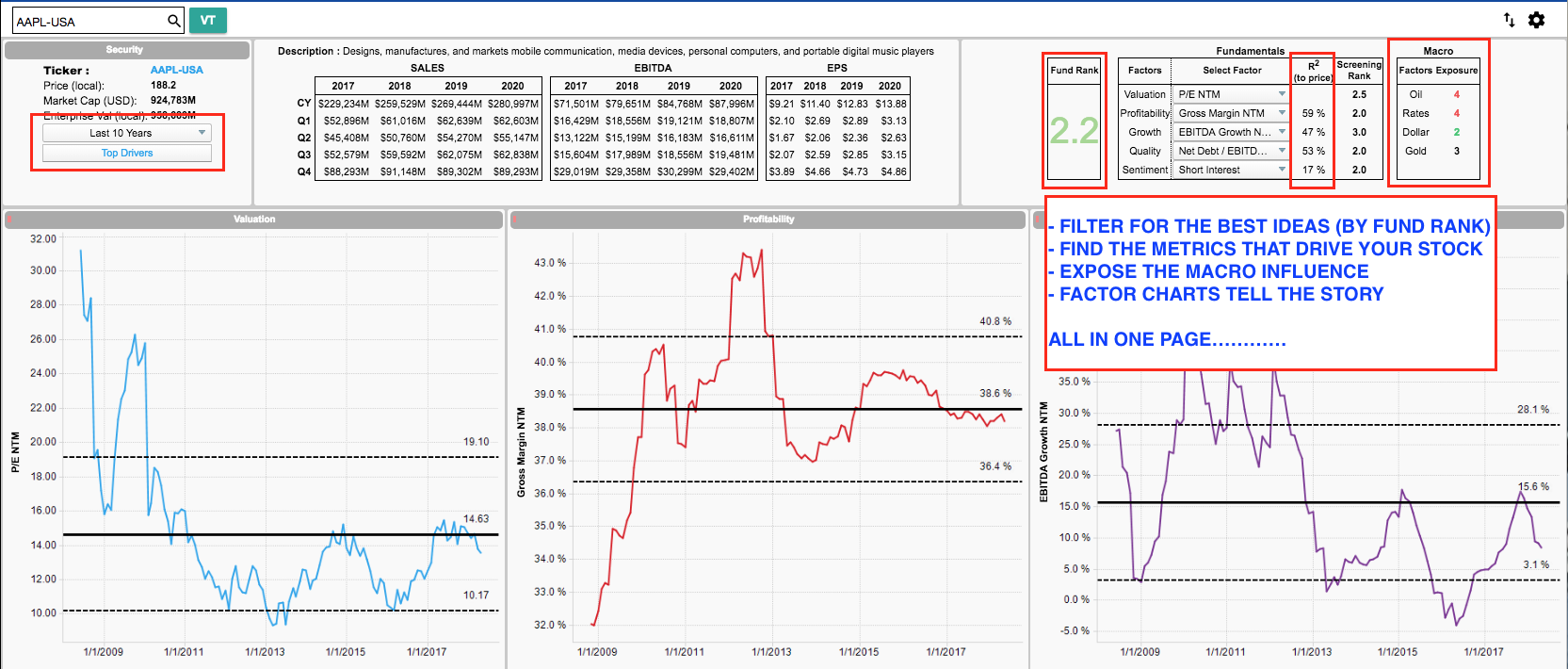Click the local price value 188.2
The image size is (1568, 669).
(x=163, y=85)
